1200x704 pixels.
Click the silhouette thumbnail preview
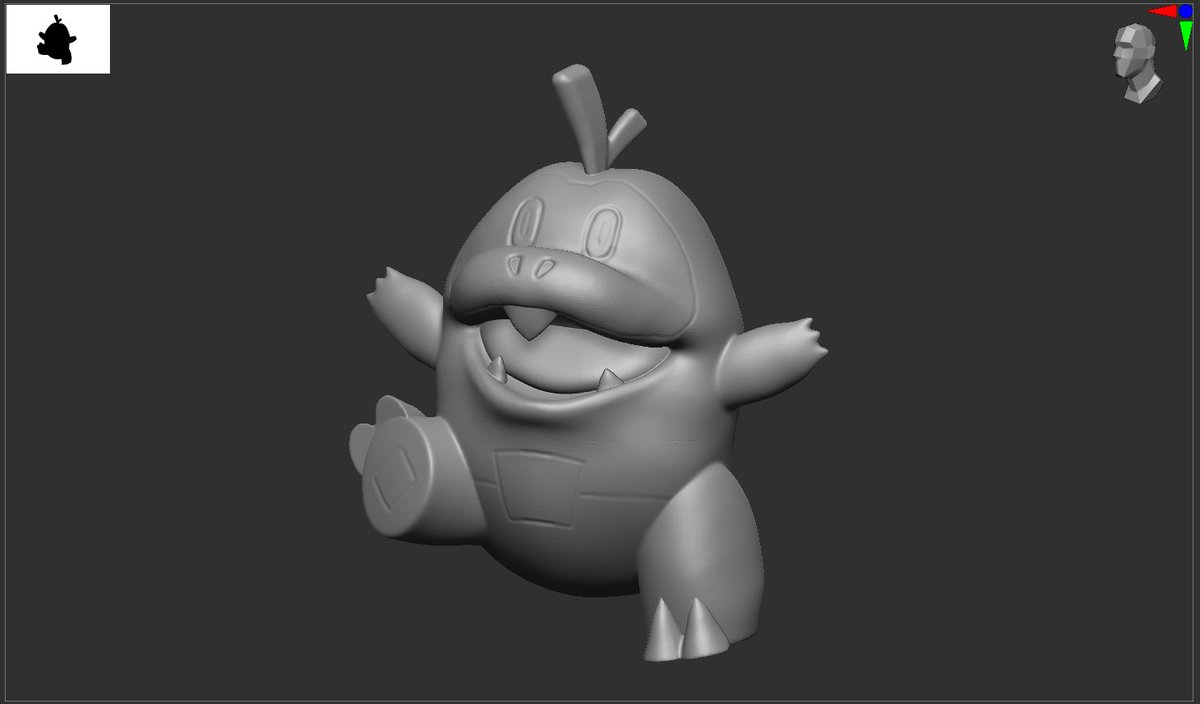point(58,39)
